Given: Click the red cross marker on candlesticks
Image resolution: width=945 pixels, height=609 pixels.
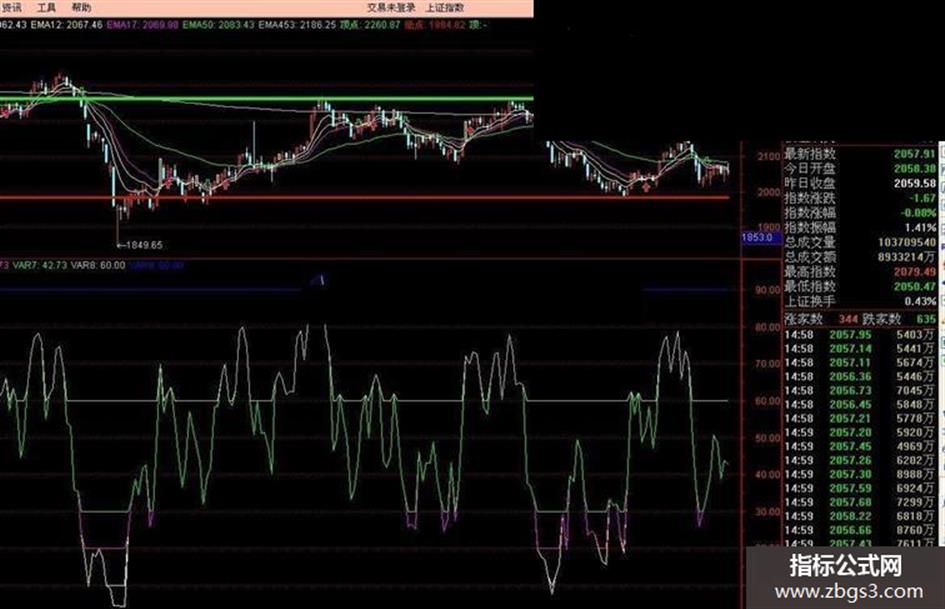Looking at the screenshot, I should coord(646,188).
